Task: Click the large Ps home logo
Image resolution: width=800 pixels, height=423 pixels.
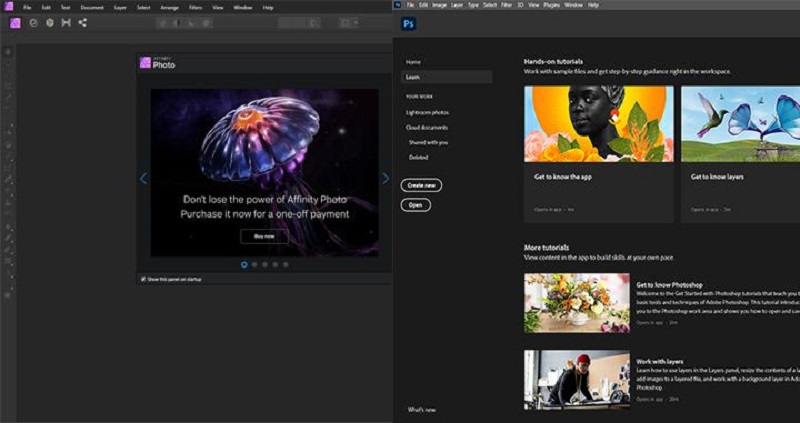Action: (409, 24)
